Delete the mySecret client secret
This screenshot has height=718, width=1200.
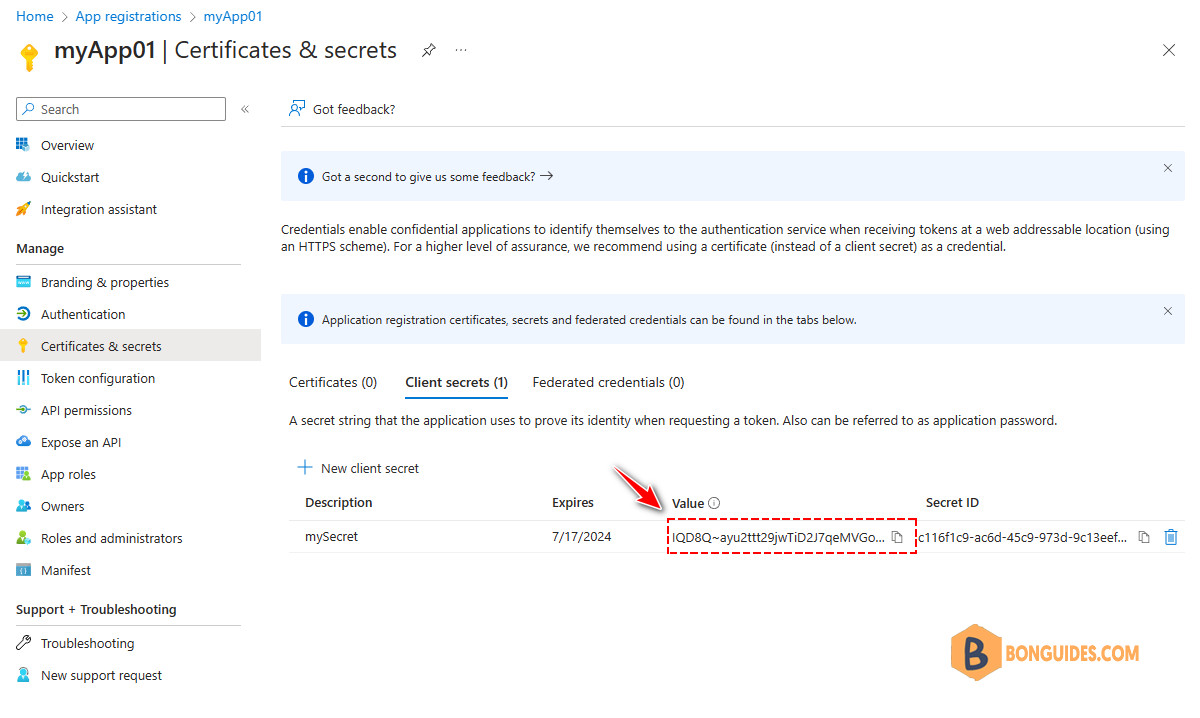1171,537
